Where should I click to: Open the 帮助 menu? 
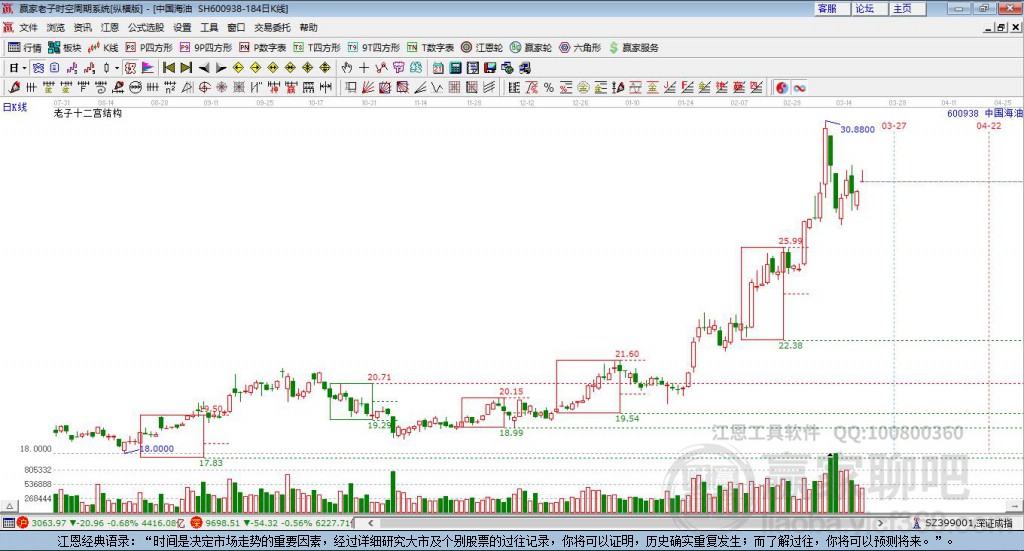(x=308, y=27)
